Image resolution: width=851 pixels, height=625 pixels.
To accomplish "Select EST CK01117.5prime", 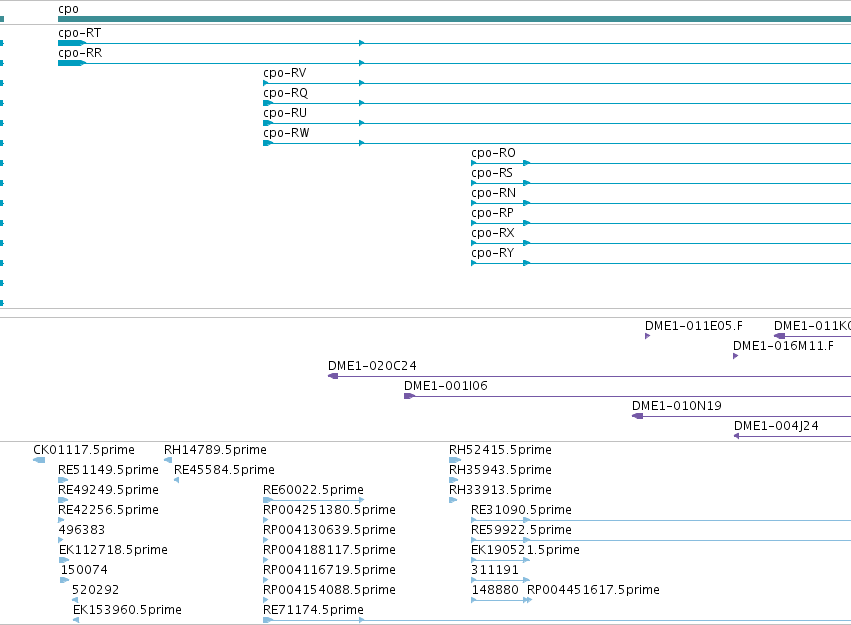I will pyautogui.click(x=84, y=450).
